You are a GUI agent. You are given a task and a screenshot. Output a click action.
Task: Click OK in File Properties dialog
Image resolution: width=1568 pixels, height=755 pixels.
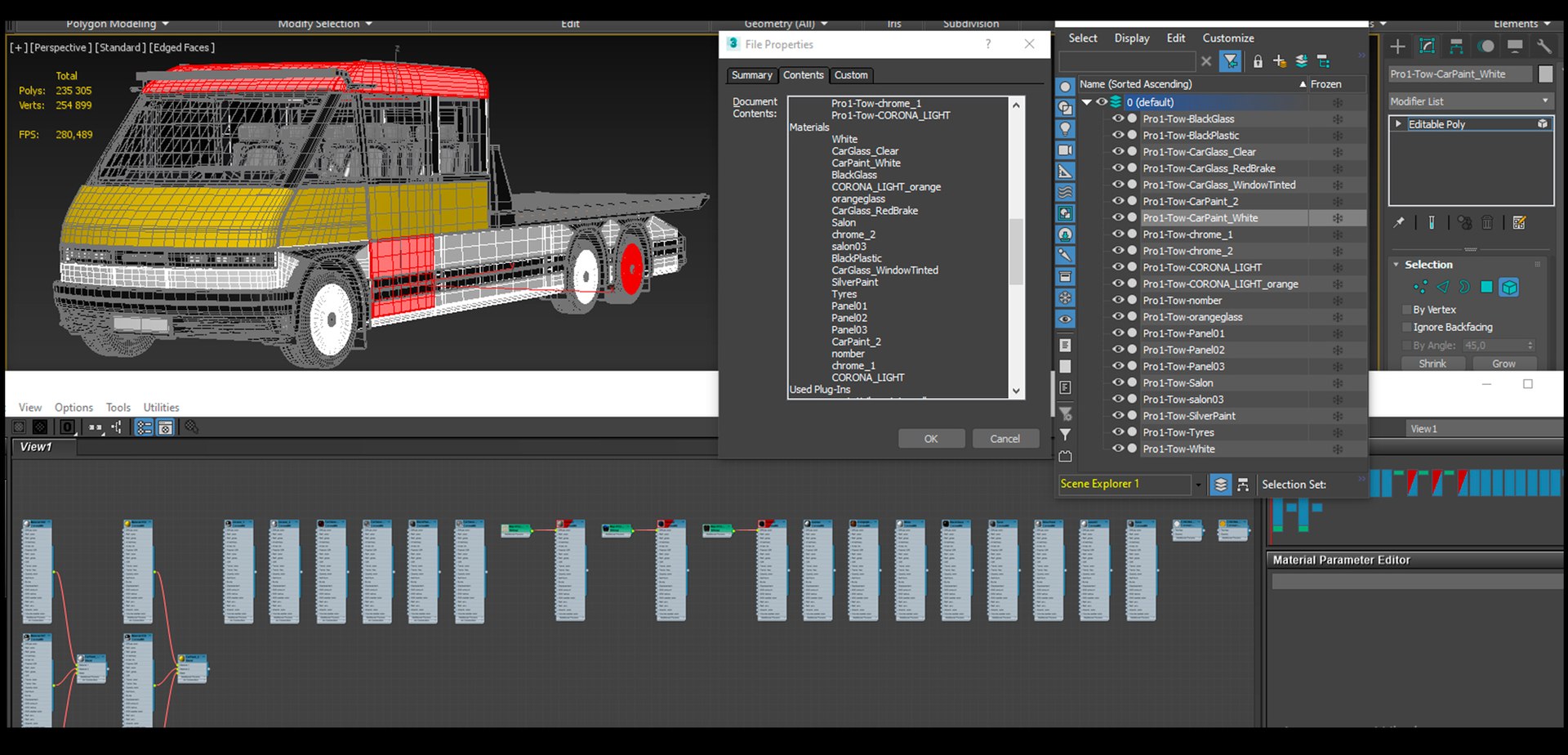tap(931, 439)
